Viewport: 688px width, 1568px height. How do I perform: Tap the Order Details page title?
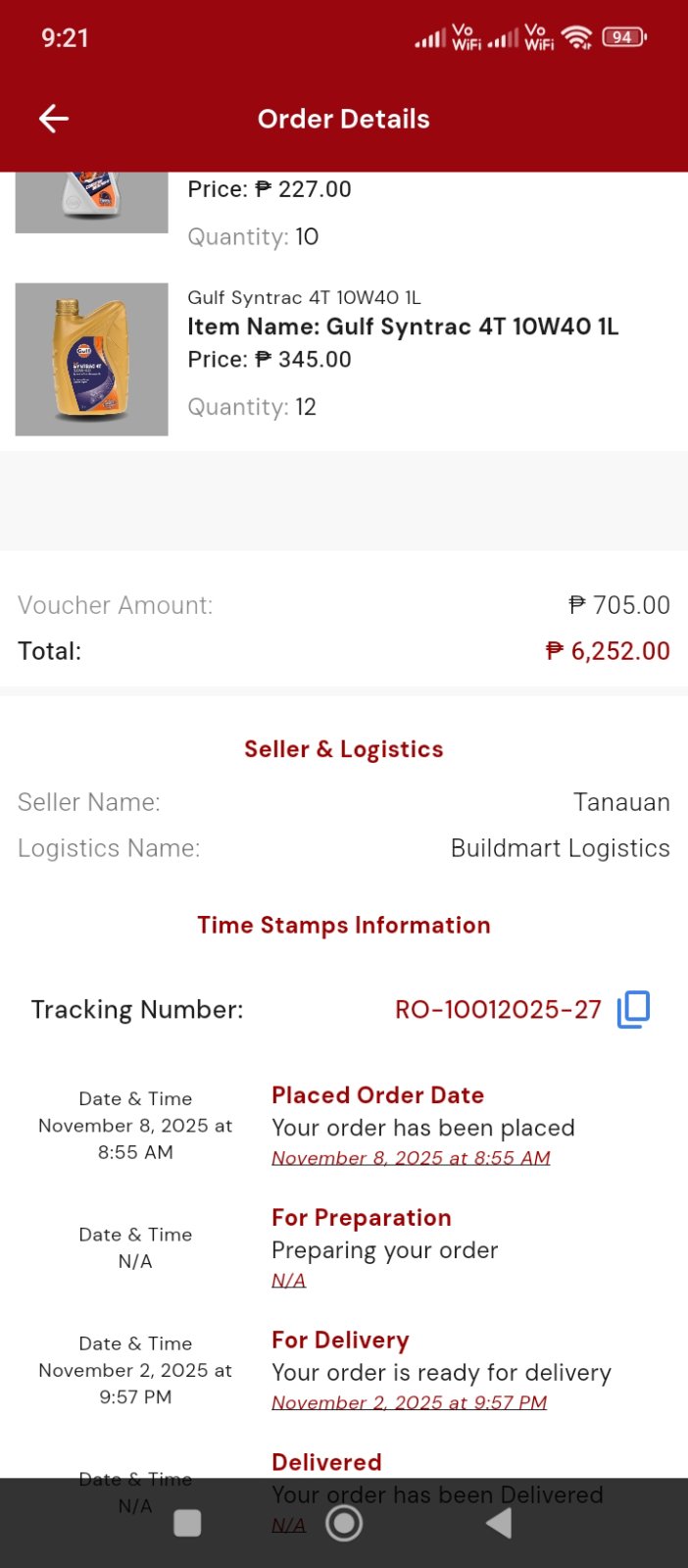[344, 120]
